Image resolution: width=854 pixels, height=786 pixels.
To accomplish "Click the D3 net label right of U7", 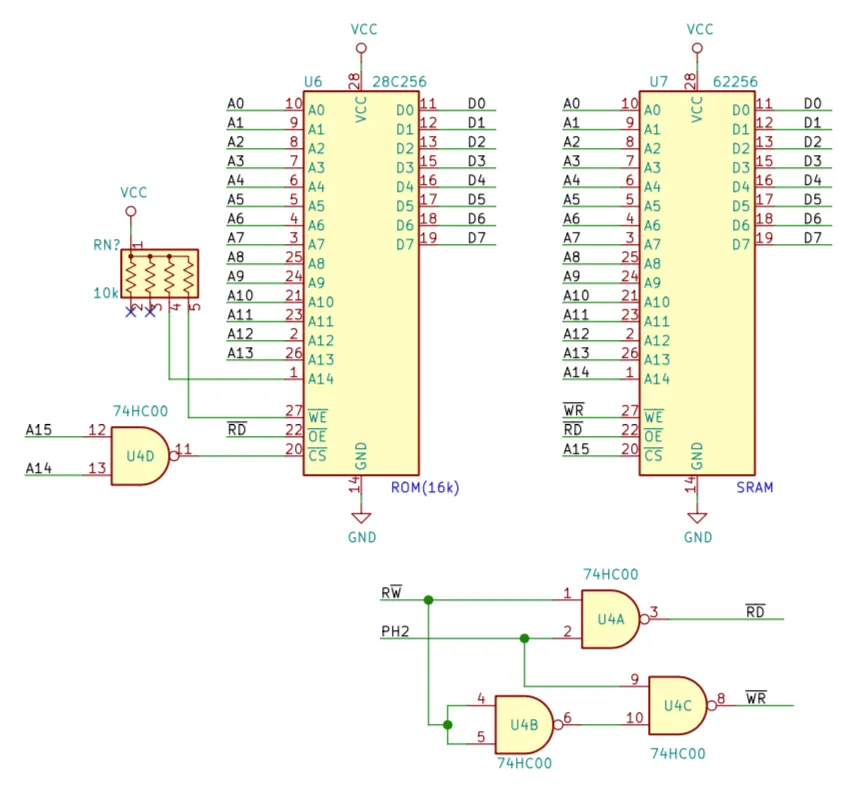I will tap(813, 161).
